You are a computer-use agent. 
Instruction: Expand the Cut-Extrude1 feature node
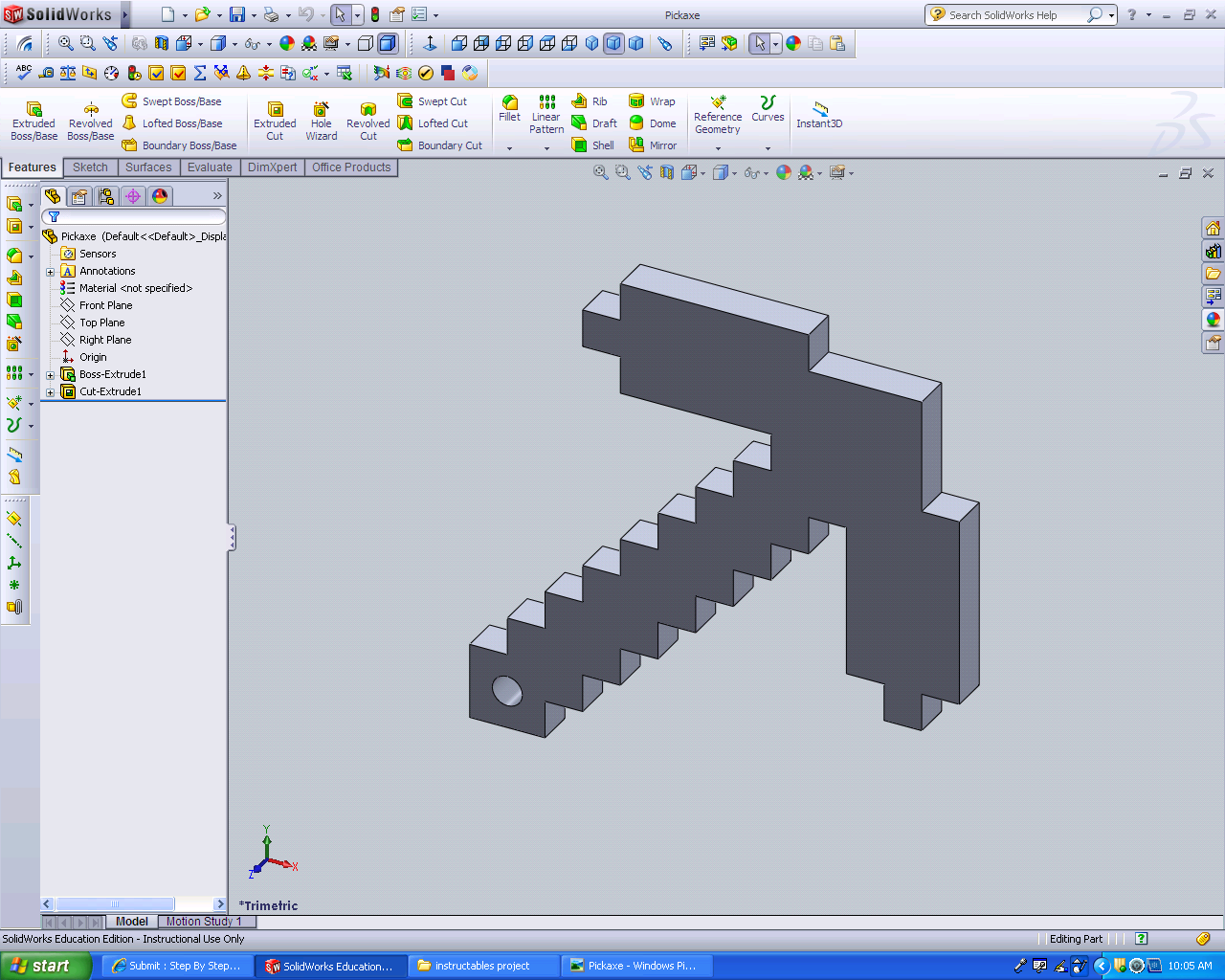pos(51,392)
